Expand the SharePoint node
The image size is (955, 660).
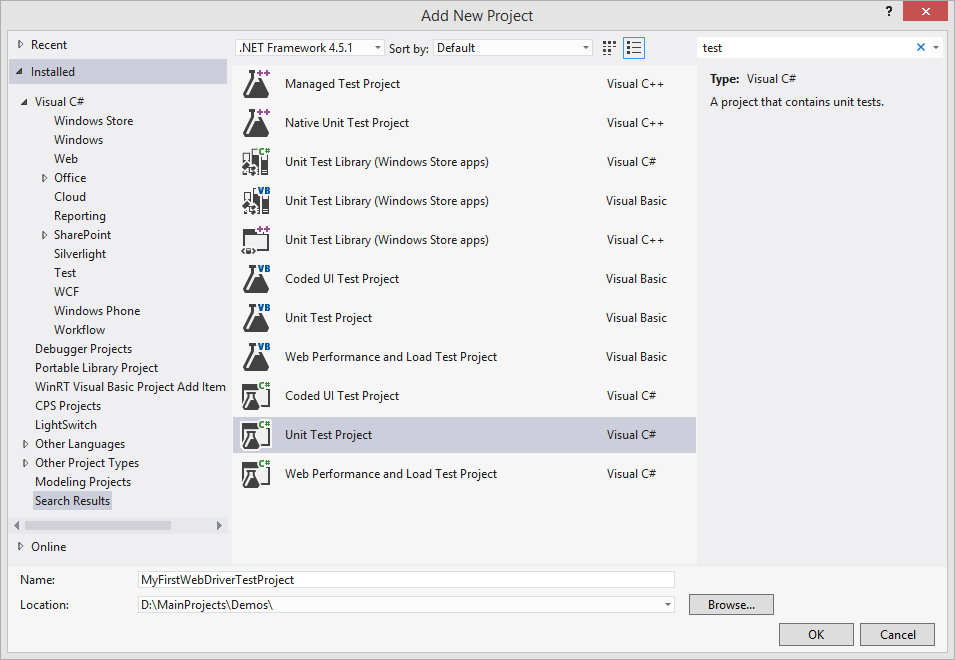[x=44, y=235]
